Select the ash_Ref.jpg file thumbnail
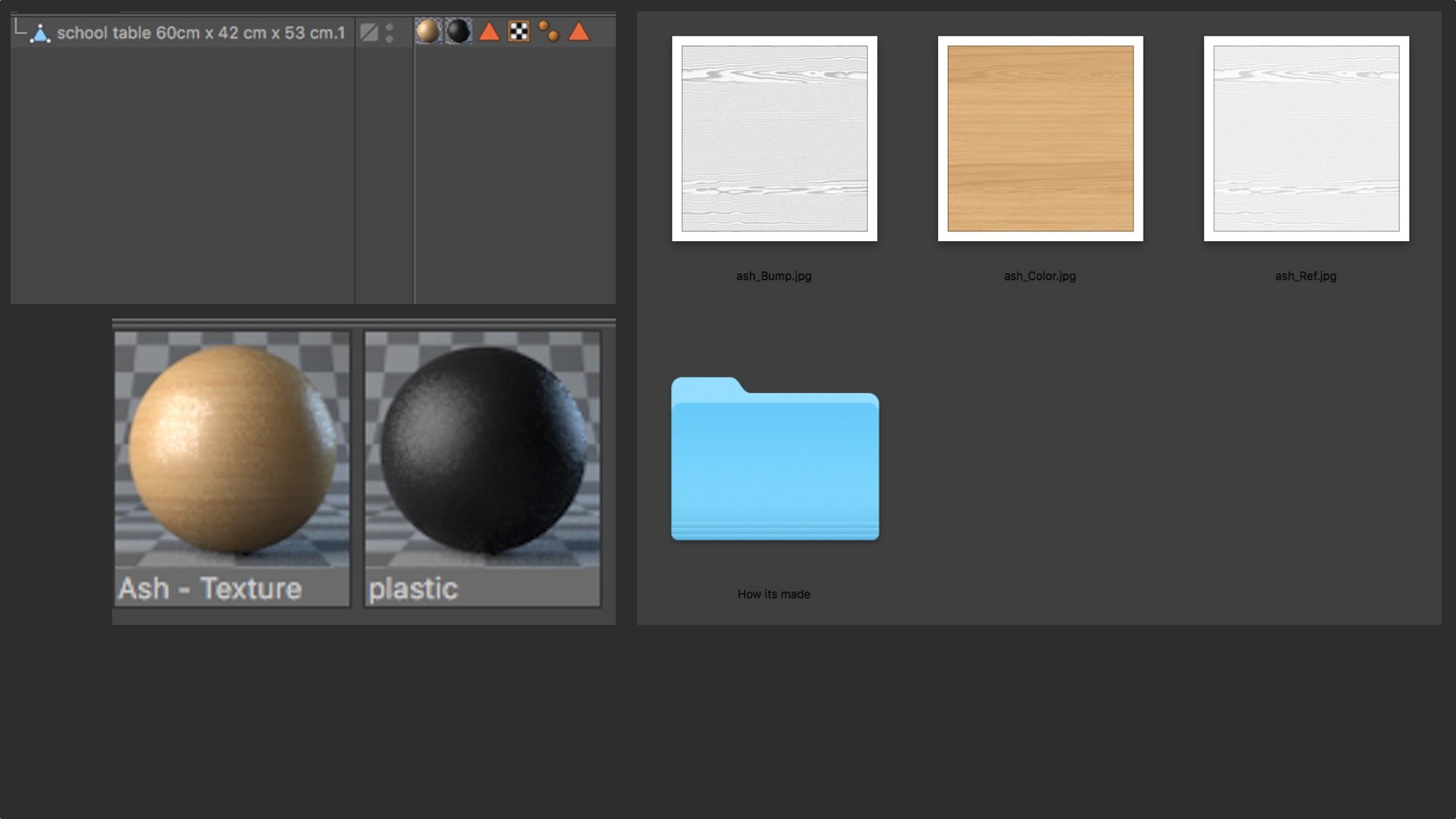This screenshot has height=819, width=1456. pos(1306,139)
